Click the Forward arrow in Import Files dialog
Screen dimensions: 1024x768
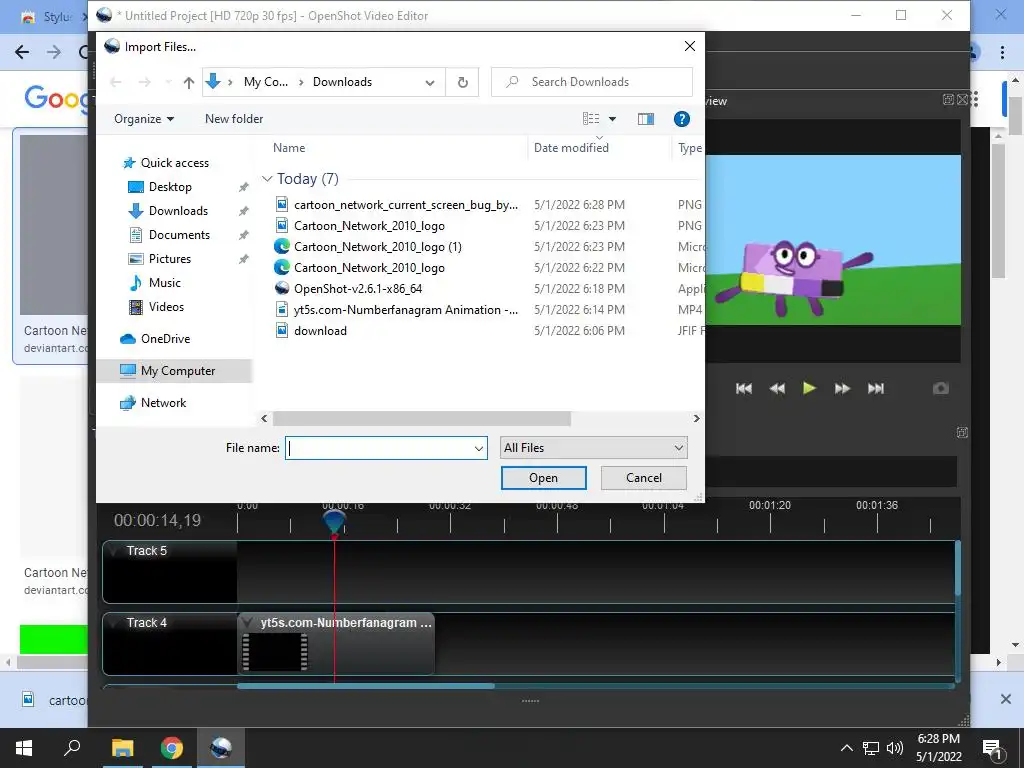(x=144, y=82)
